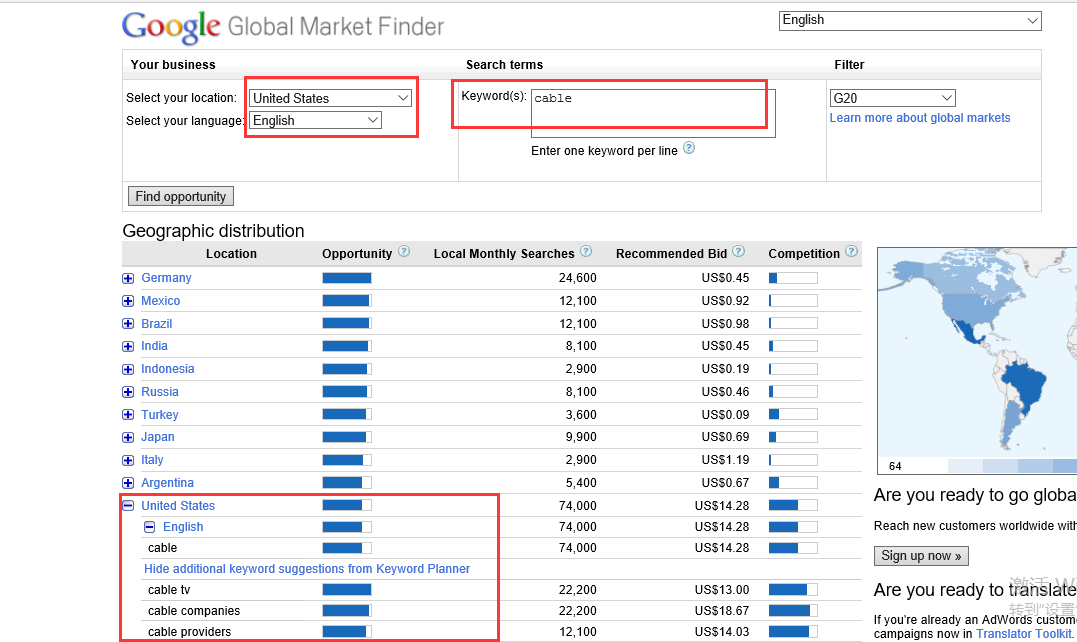
Task: Open the United States location link
Action: [x=178, y=505]
